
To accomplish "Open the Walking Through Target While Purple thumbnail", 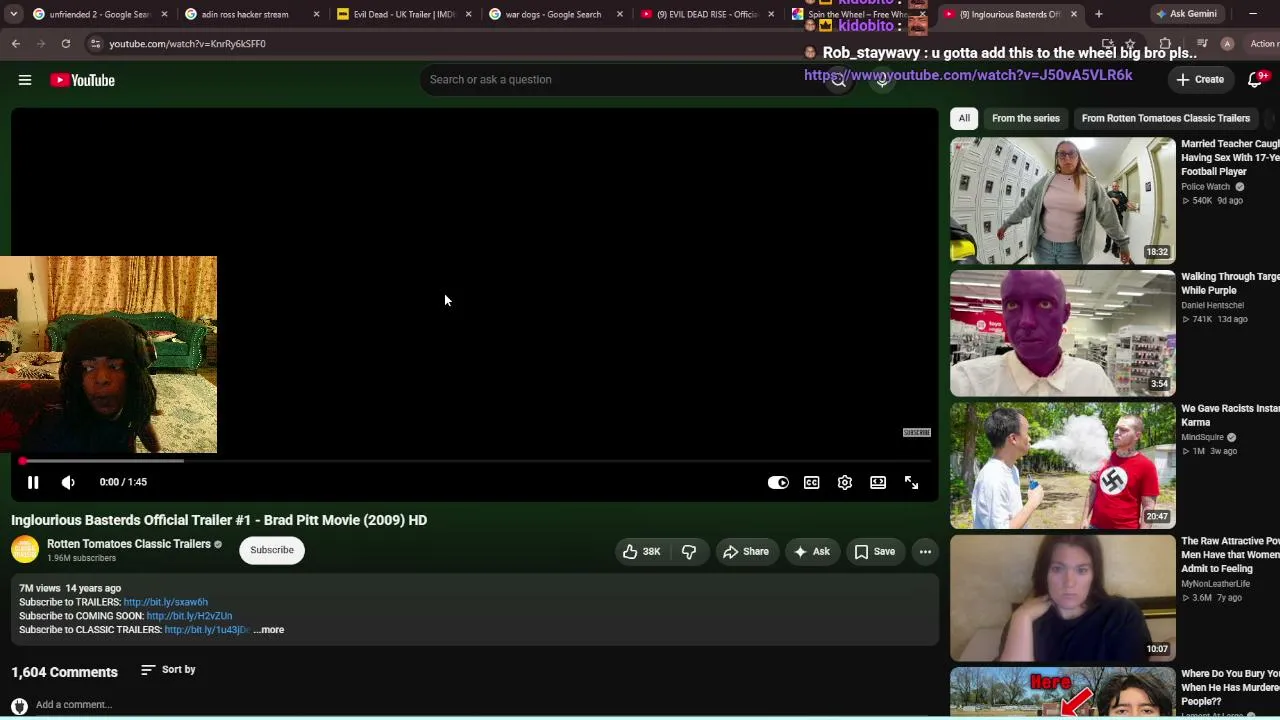I will point(1063,333).
